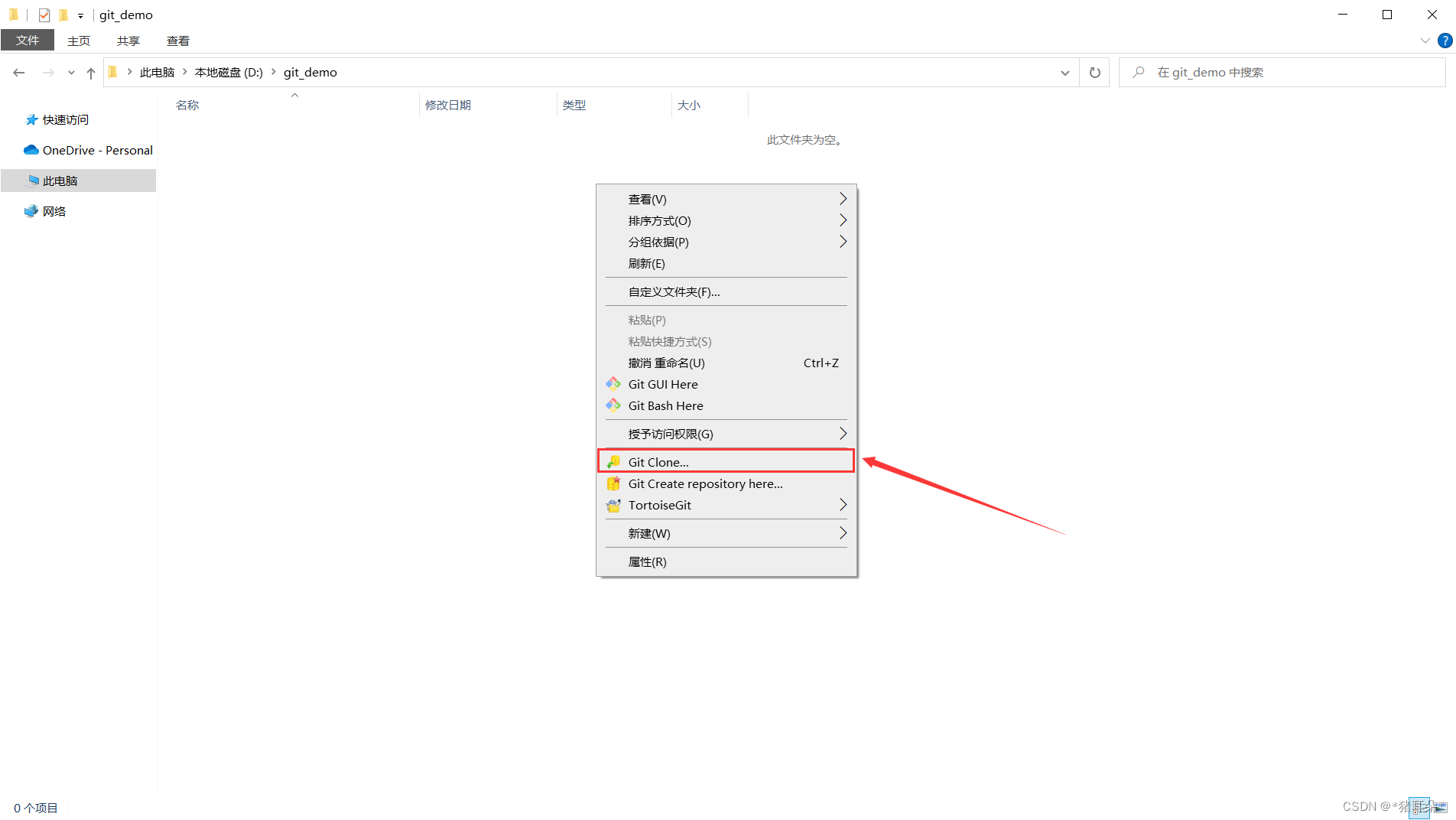
Task: Open Help via the question mark button
Action: [x=1445, y=41]
